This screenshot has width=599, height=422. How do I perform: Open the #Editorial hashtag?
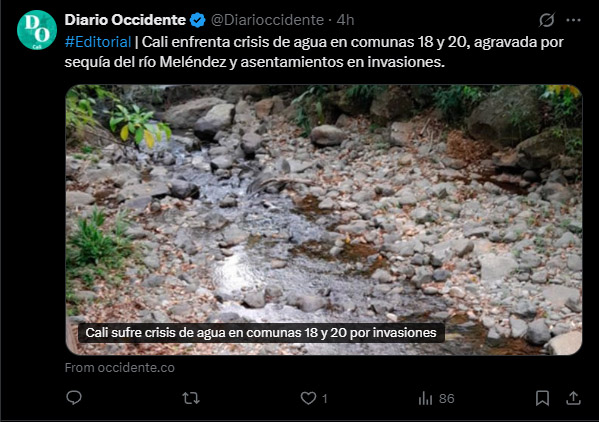click(98, 42)
